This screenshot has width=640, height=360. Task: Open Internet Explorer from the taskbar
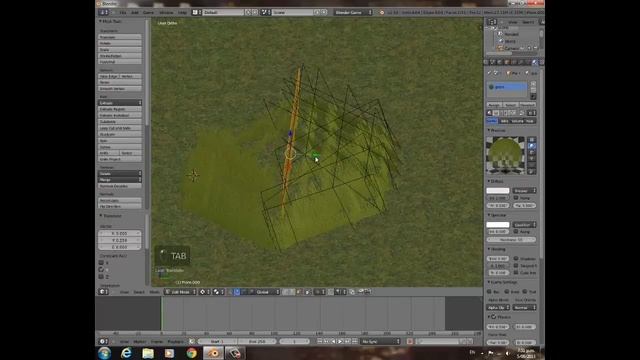click(x=126, y=353)
